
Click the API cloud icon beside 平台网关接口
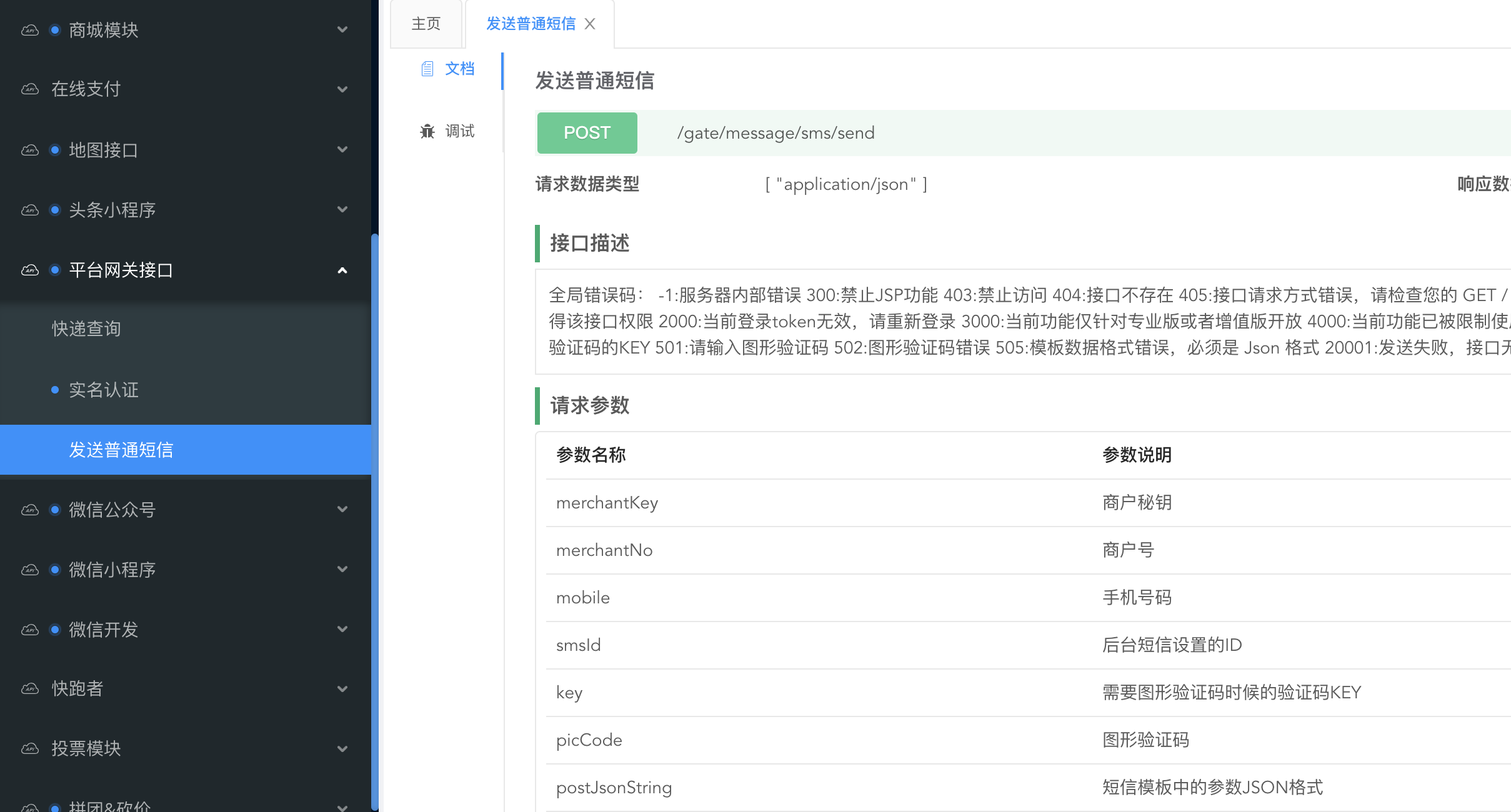click(29, 270)
